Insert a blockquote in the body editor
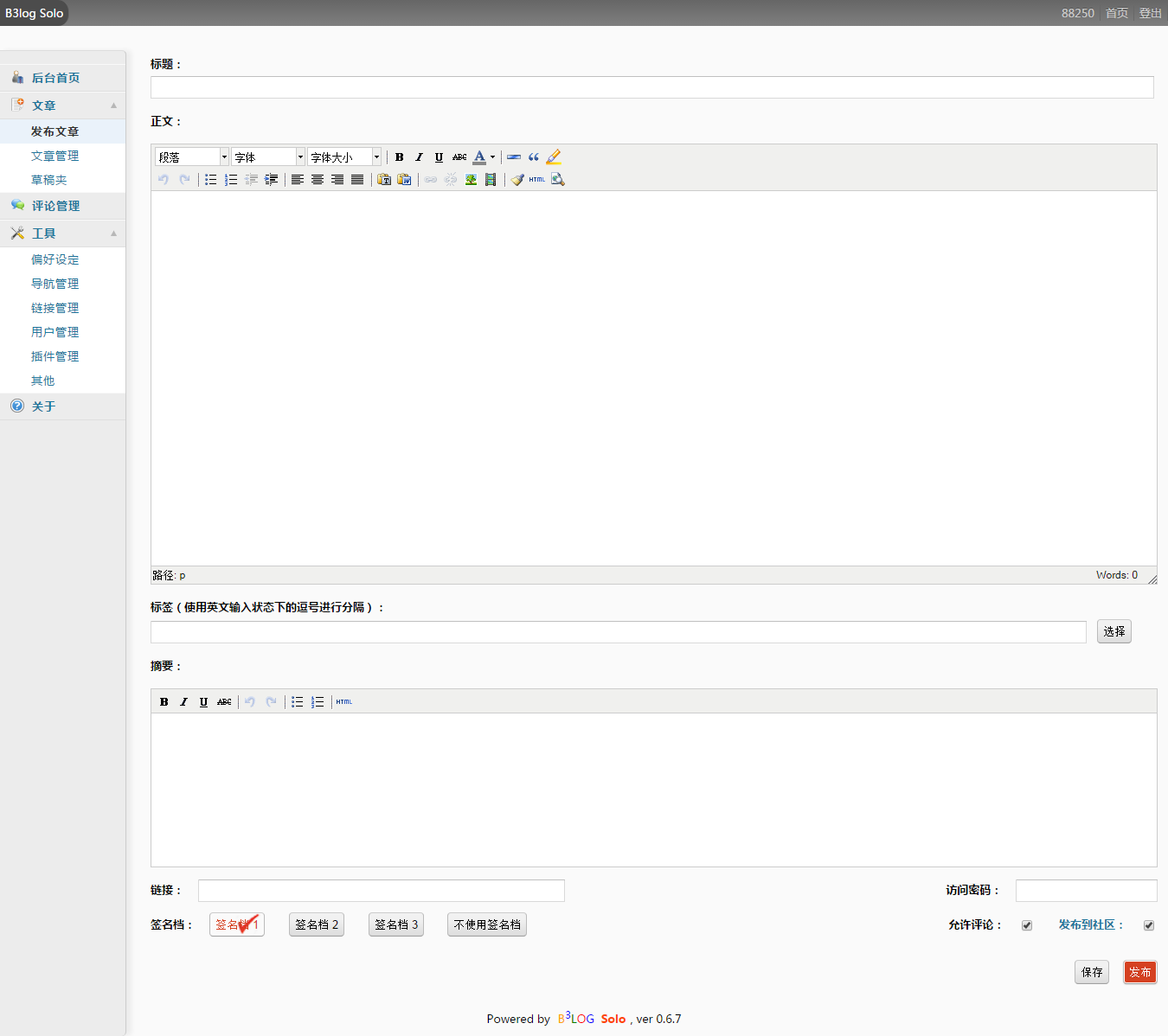The image size is (1168, 1036). (534, 157)
